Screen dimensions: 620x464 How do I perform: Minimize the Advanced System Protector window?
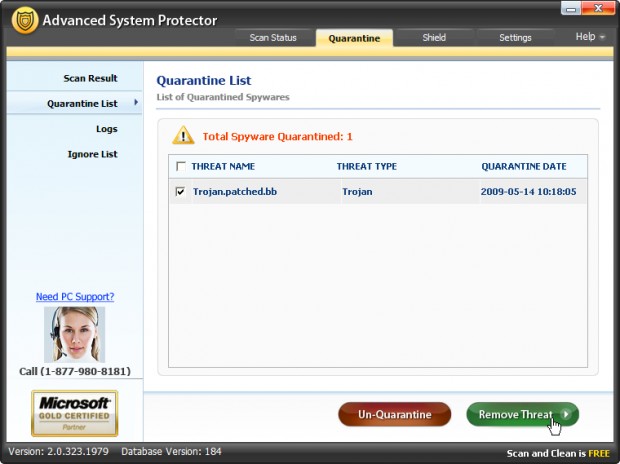(571, 8)
